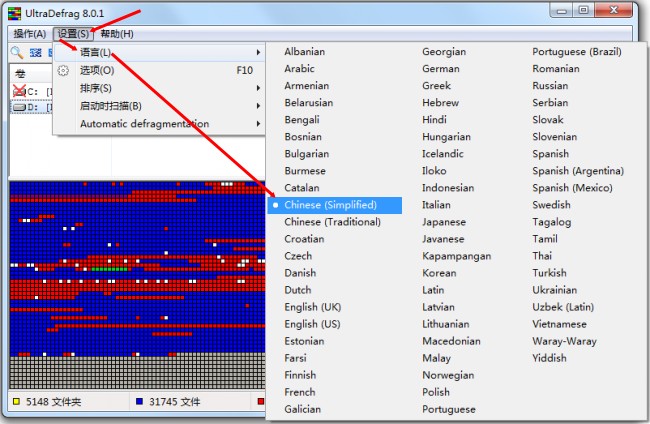This screenshot has height=424, width=650.
Task: Open the 语言(L) submenu entry
Action: click(160, 52)
